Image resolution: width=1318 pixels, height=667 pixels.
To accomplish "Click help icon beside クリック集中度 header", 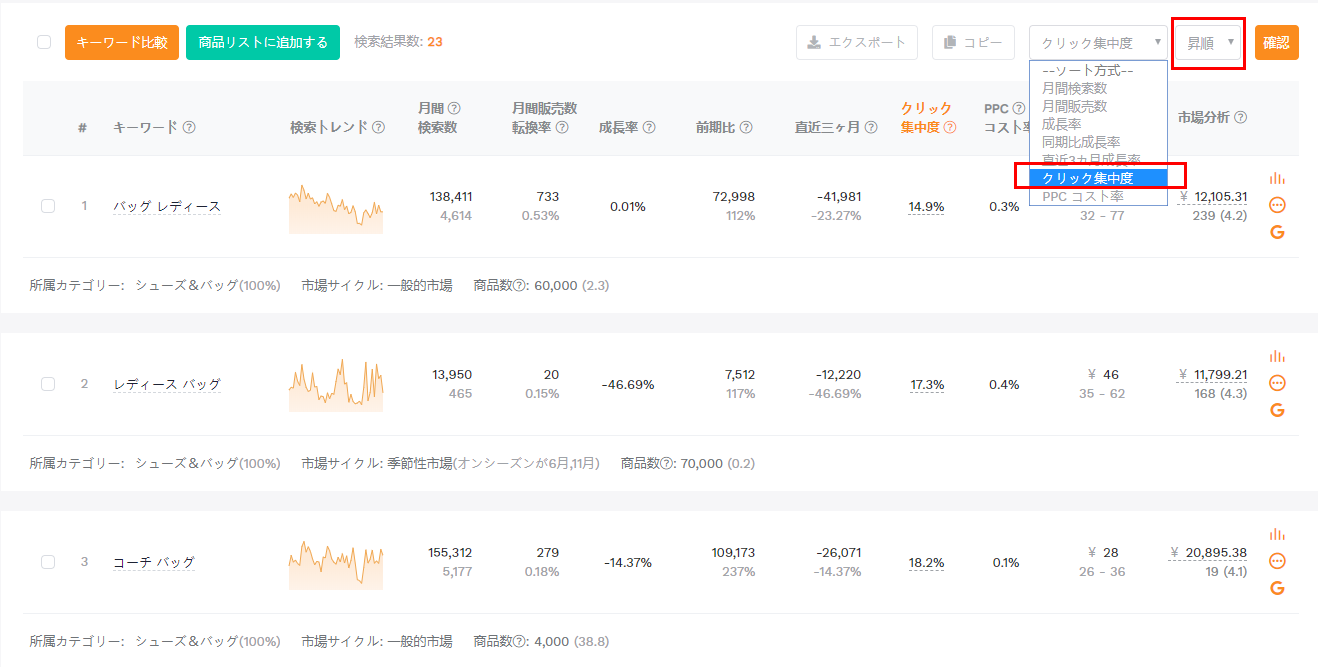I will 950,127.
